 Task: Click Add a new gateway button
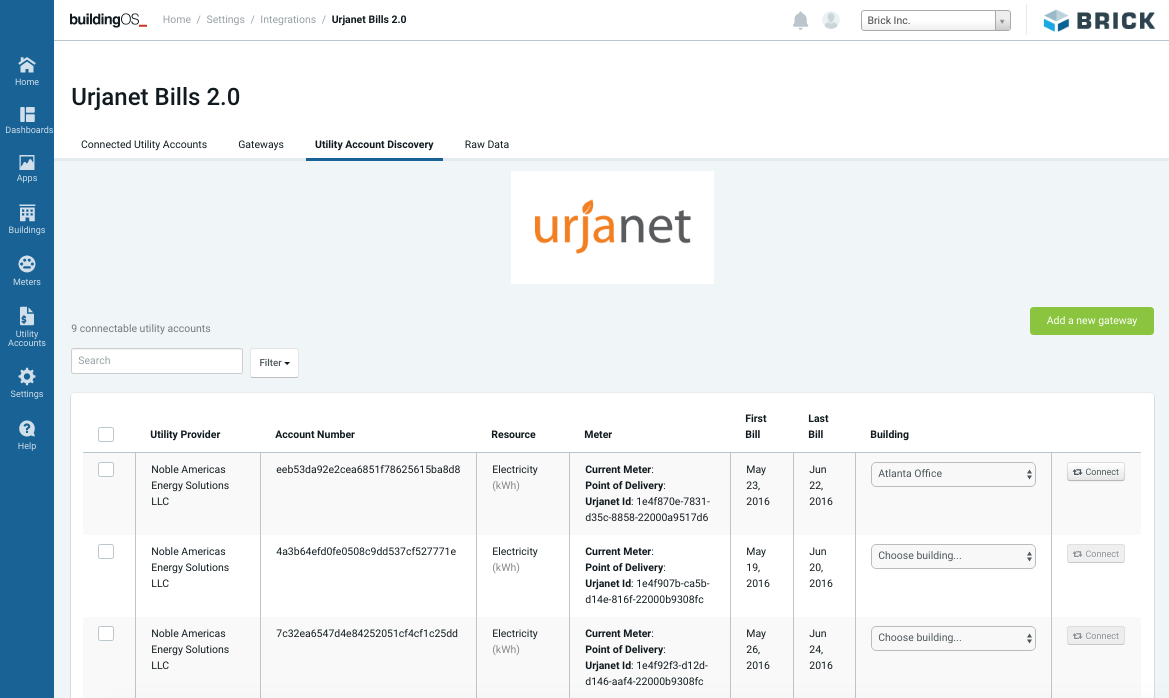coord(1091,321)
